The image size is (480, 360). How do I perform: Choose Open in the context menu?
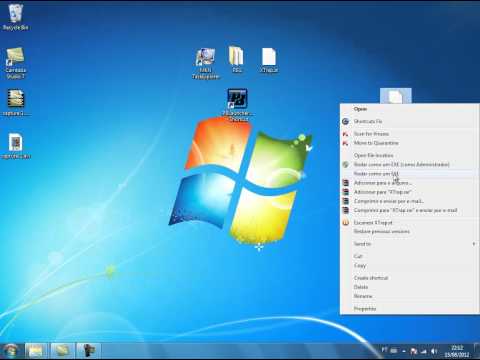pyautogui.click(x=409, y=109)
